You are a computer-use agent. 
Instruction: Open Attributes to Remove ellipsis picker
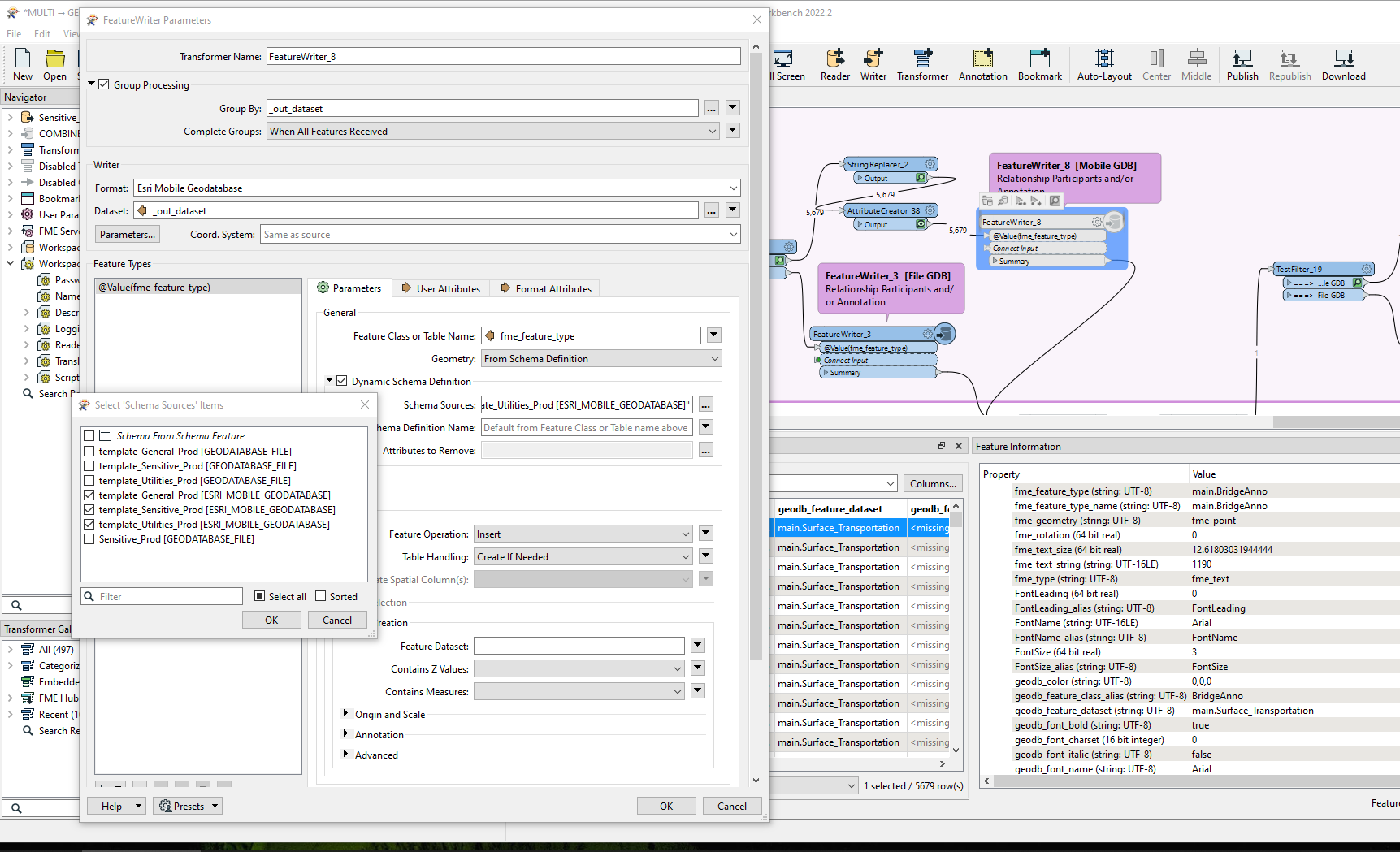pos(705,450)
